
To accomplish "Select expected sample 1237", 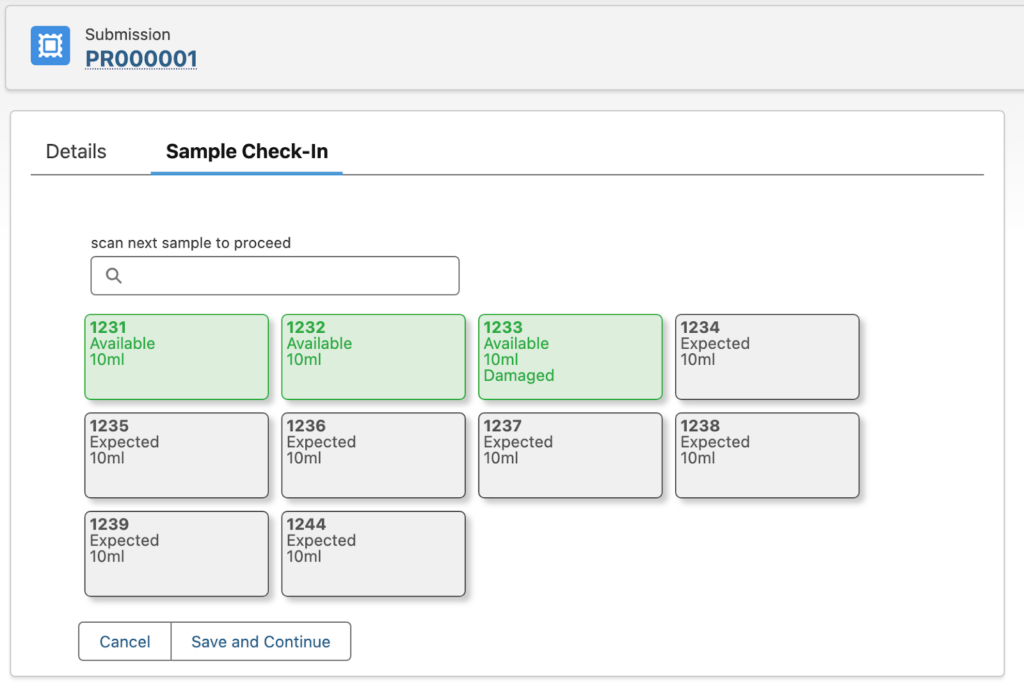I will click(570, 455).
